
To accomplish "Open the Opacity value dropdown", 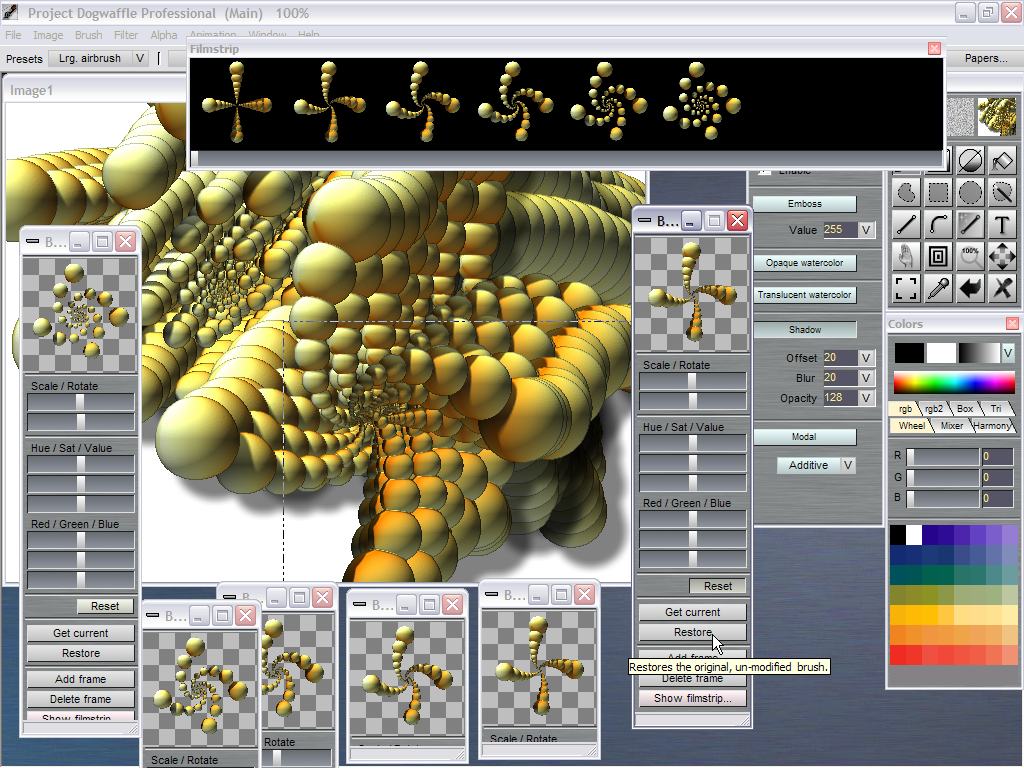I will click(x=866, y=398).
